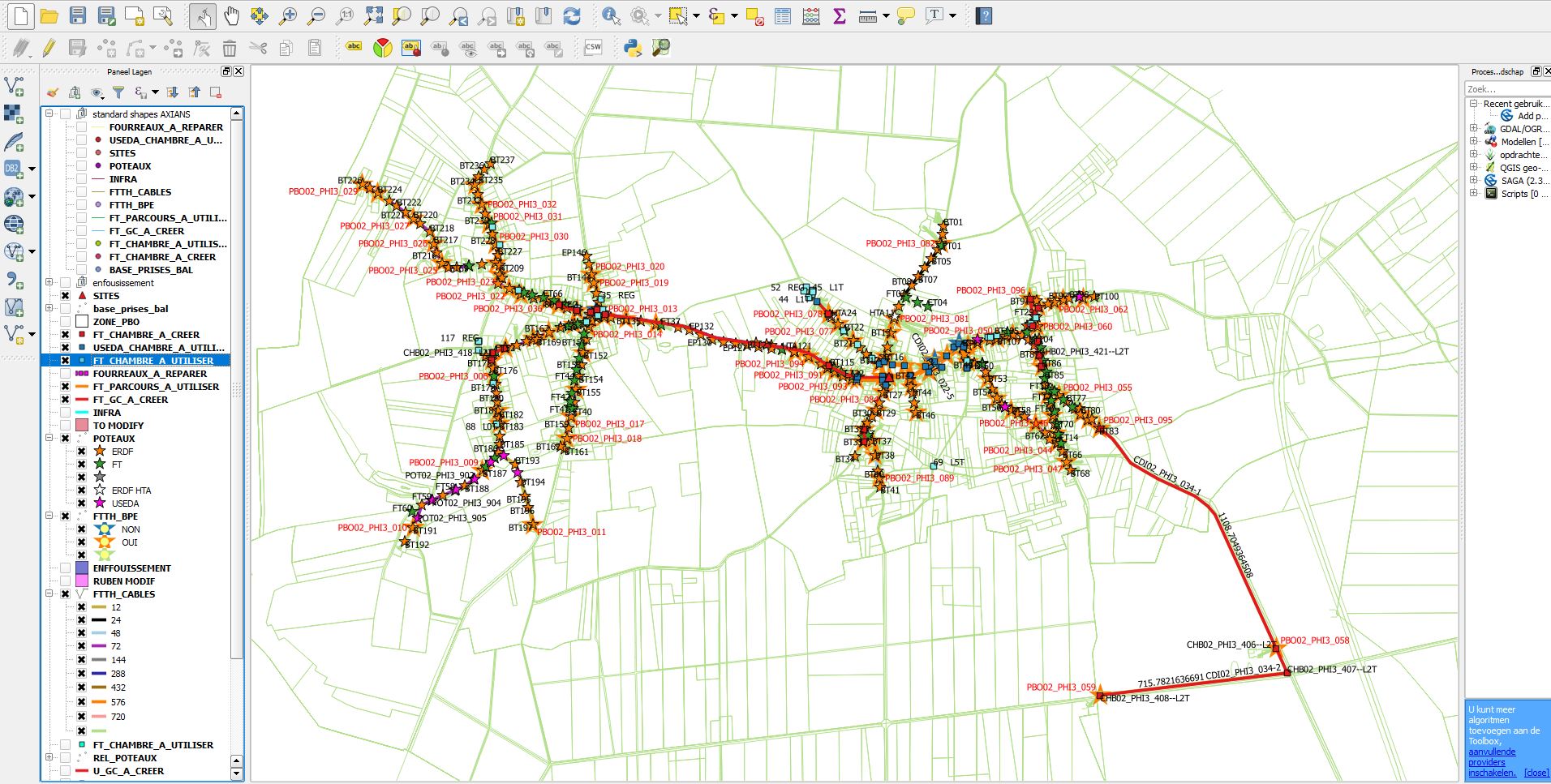Image resolution: width=1551 pixels, height=784 pixels.
Task: Open the Python console icon
Action: click(633, 48)
